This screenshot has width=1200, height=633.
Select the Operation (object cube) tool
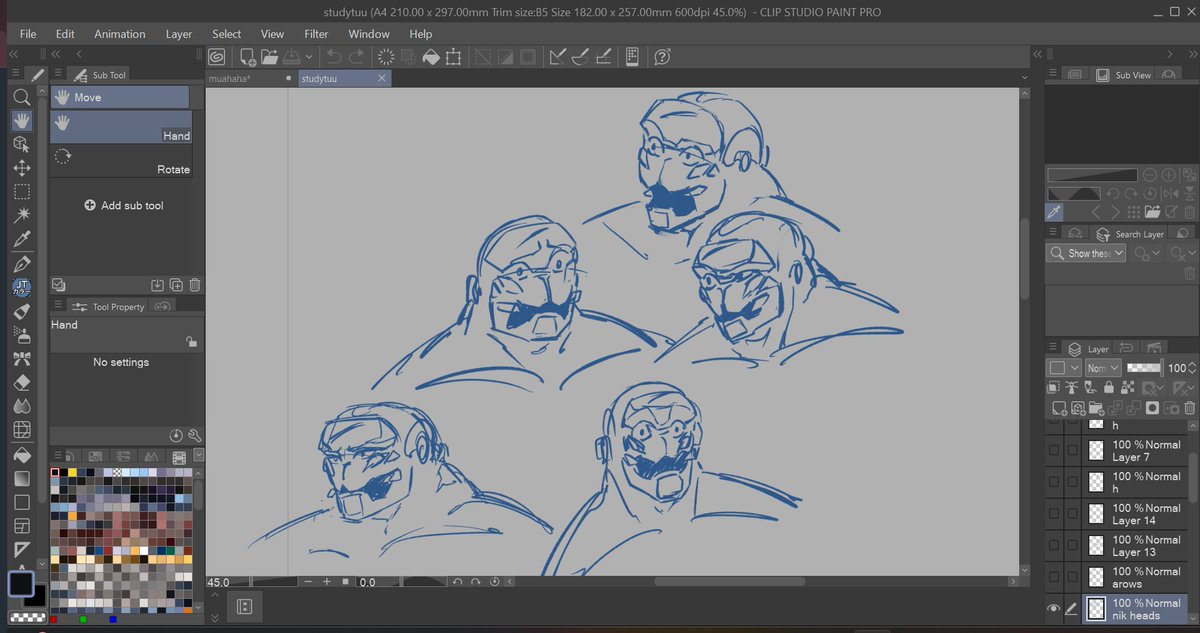[21, 145]
